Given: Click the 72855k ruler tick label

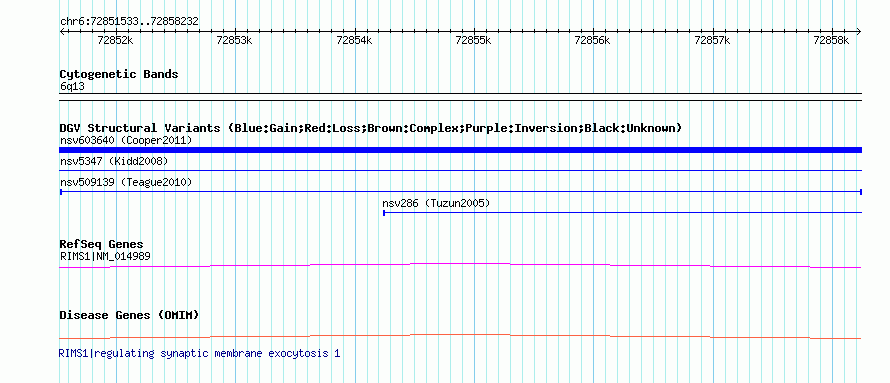Looking at the screenshot, I should (473, 40).
